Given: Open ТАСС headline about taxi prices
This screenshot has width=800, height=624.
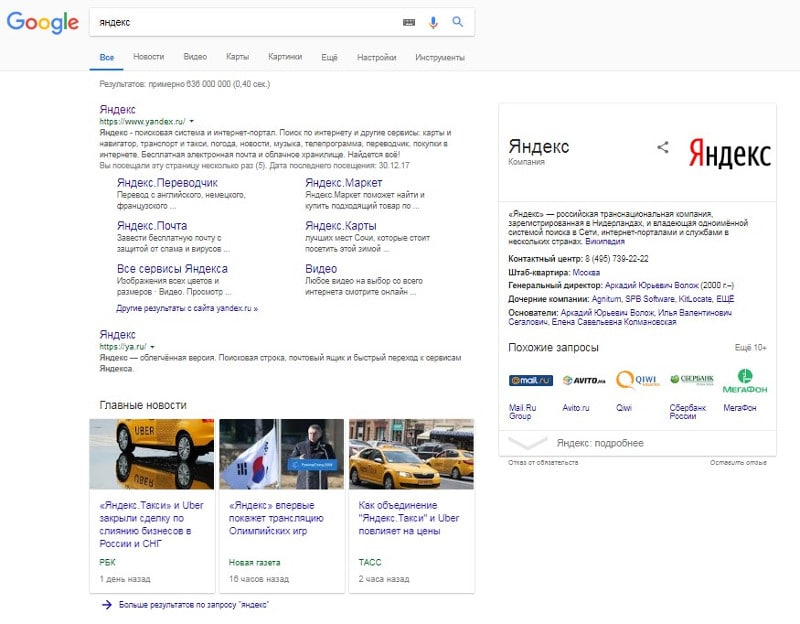Looking at the screenshot, I should [409, 518].
